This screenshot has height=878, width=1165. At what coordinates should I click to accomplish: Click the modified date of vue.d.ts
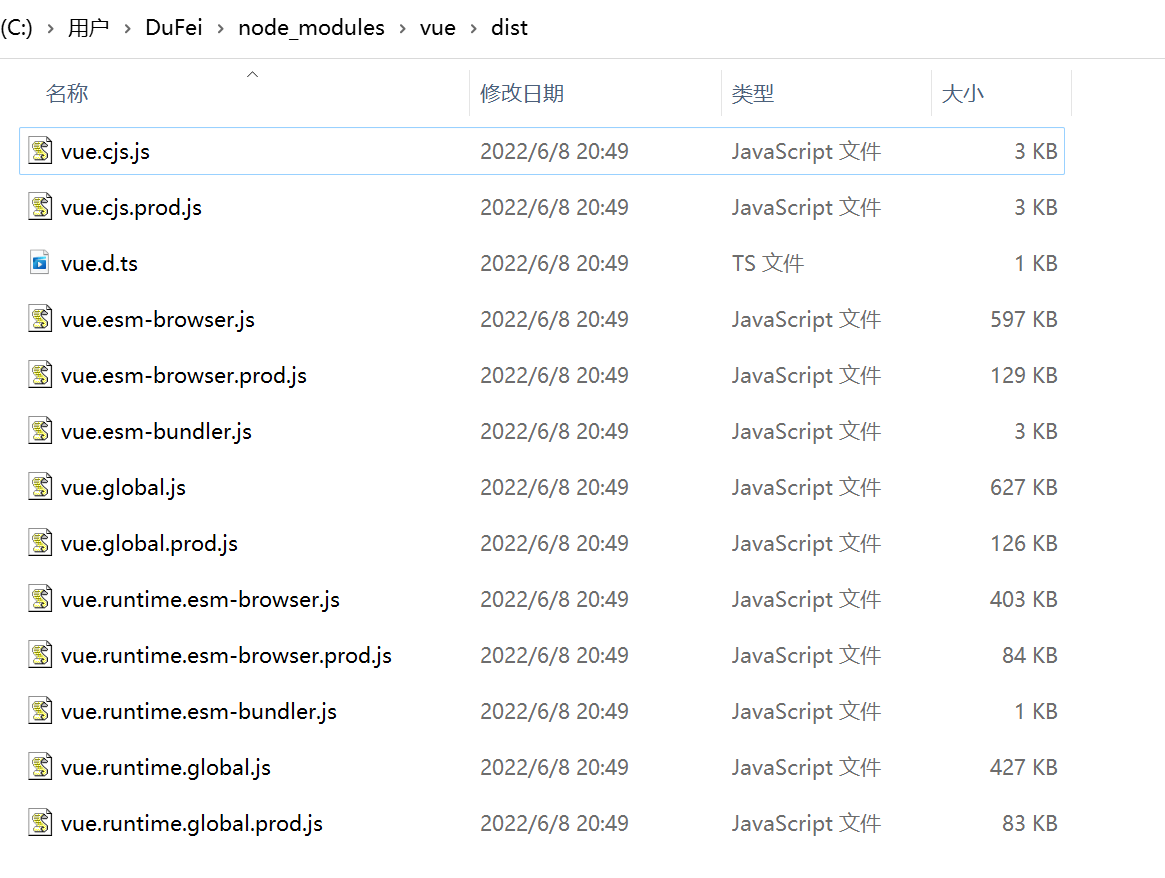coord(554,264)
